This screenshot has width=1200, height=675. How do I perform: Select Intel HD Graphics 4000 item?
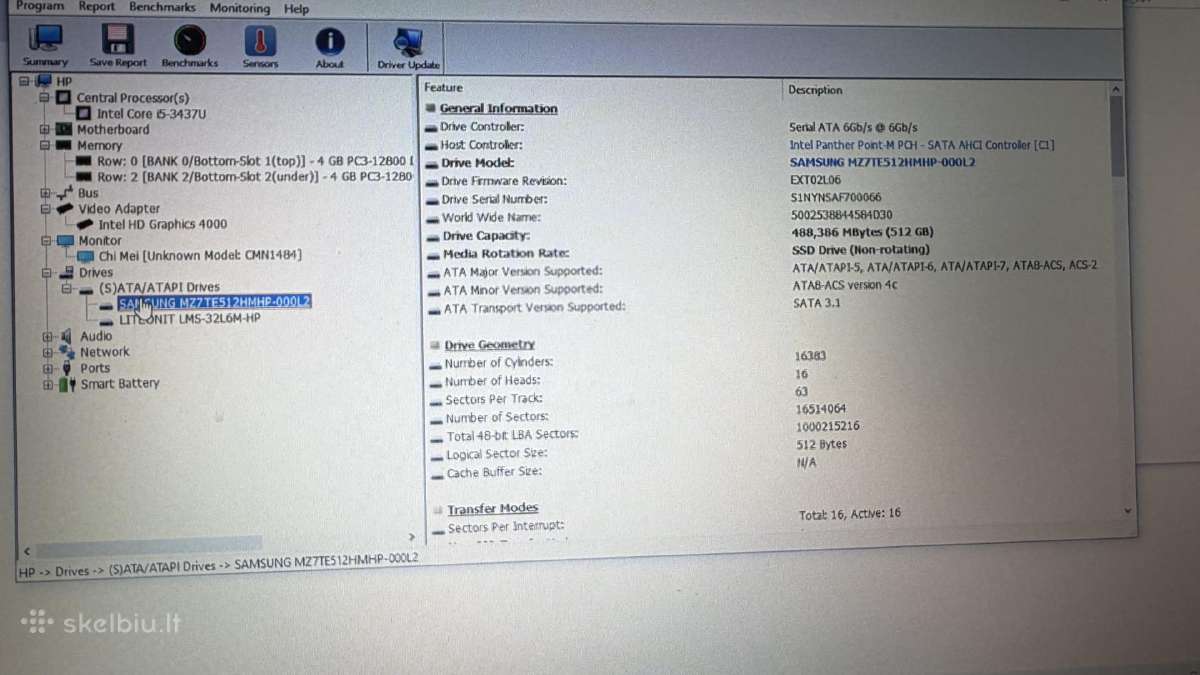pos(162,224)
